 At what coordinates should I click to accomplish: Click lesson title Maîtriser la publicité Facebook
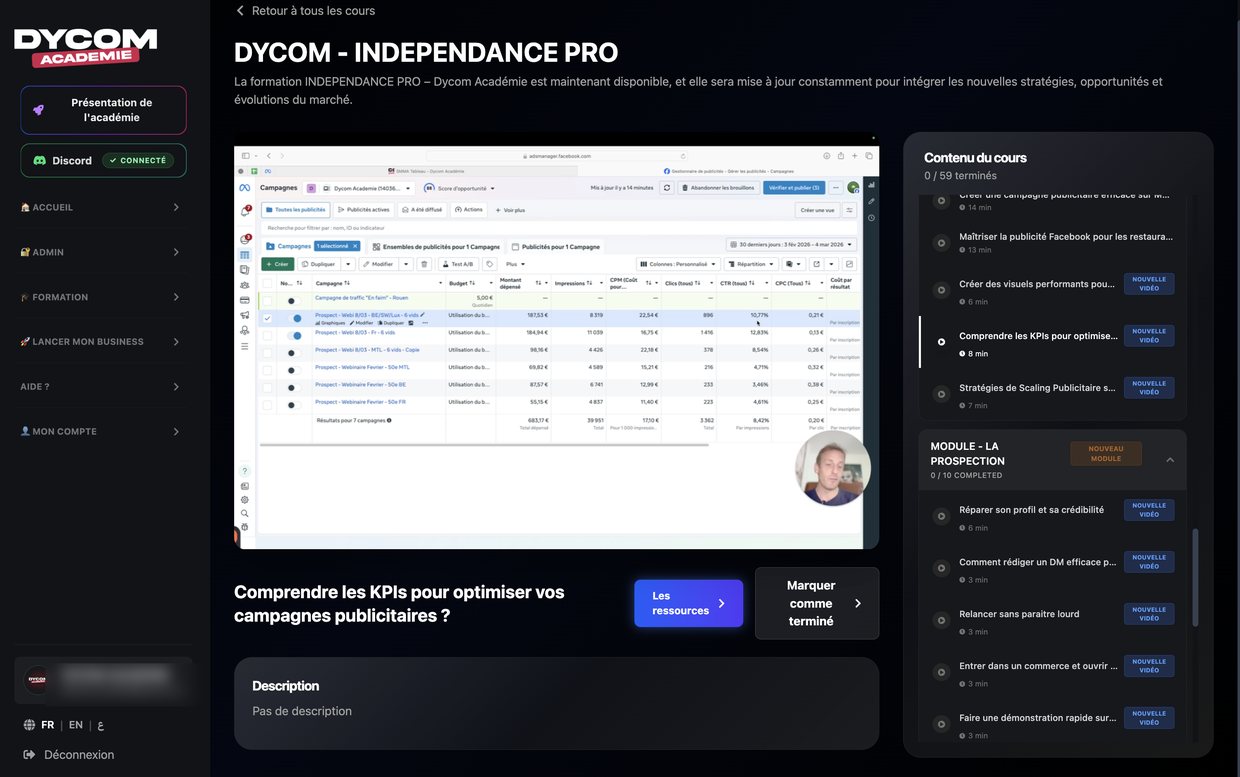pyautogui.click(x=1066, y=237)
